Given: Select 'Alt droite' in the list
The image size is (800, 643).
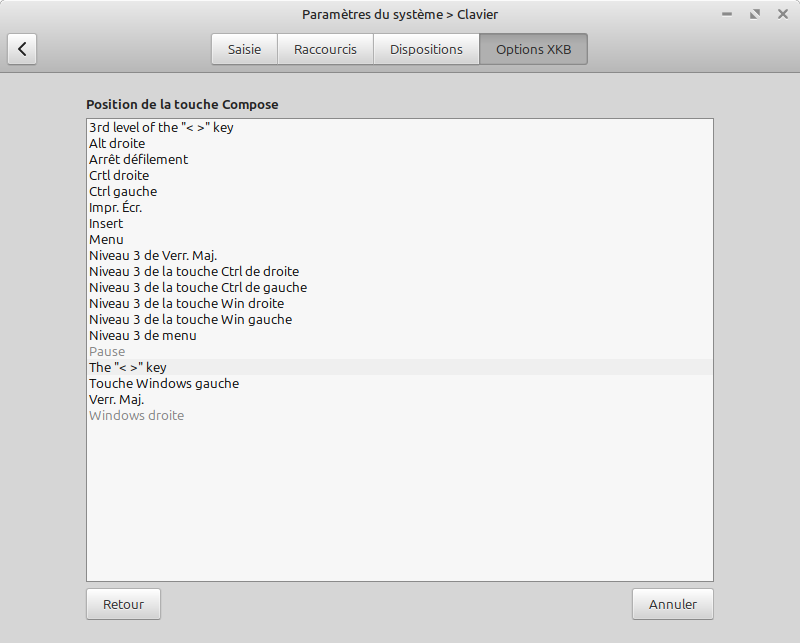Looking at the screenshot, I should [x=117, y=144].
